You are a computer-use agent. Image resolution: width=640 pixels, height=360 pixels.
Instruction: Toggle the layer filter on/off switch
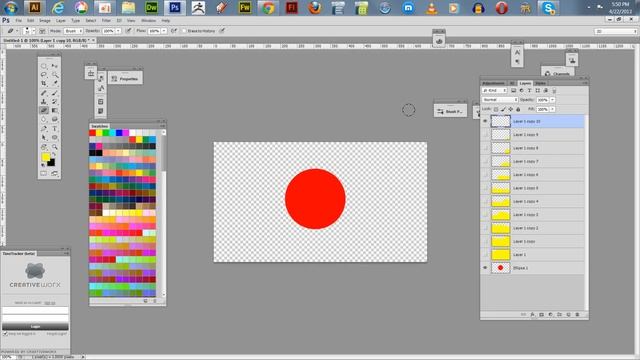pyautogui.click(x=554, y=91)
